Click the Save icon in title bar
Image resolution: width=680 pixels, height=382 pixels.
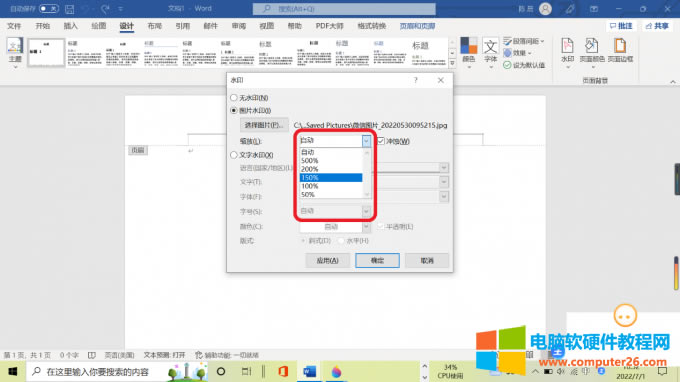point(69,9)
